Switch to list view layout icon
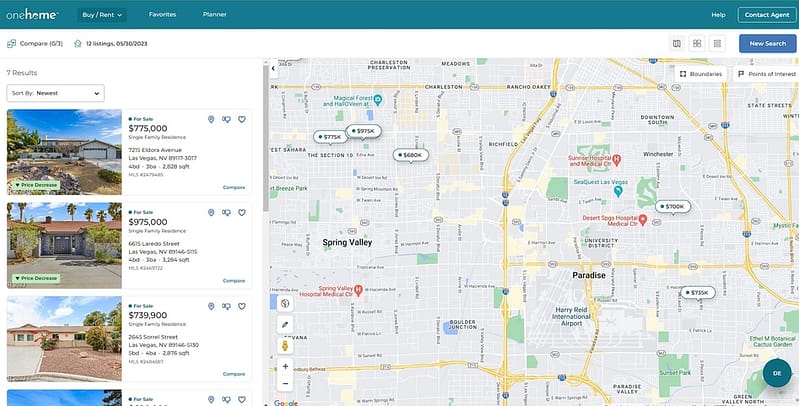Image resolution: width=799 pixels, height=406 pixels. pyautogui.click(x=717, y=44)
